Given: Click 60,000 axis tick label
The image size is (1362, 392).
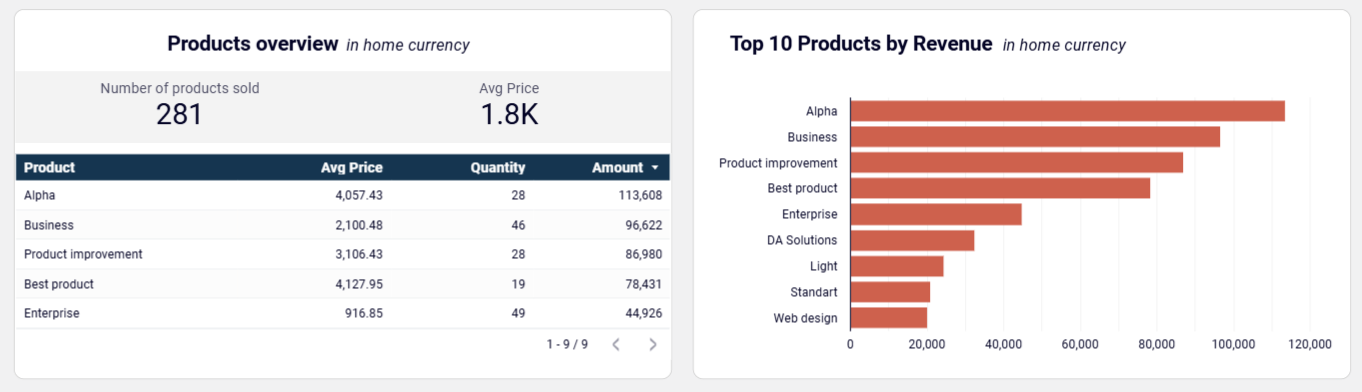Looking at the screenshot, I should 1080,344.
